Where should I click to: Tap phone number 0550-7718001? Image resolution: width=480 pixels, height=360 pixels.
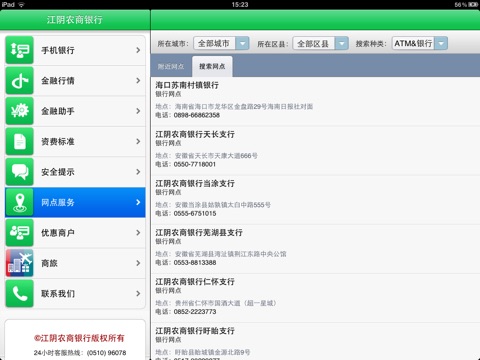[195, 164]
